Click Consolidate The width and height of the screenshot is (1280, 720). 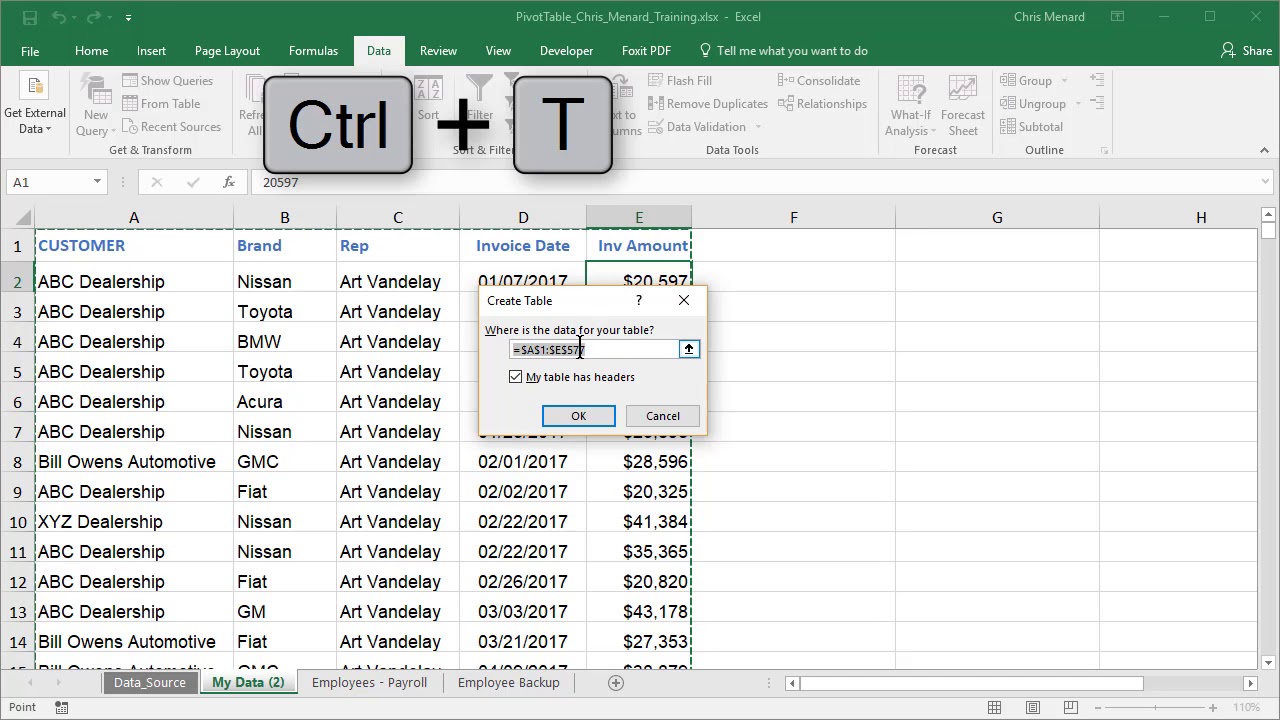(819, 81)
